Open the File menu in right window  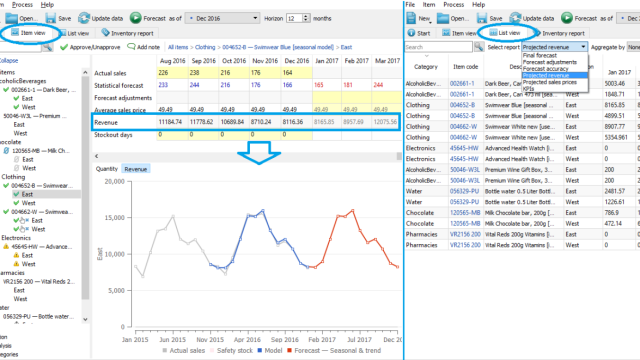point(410,4)
